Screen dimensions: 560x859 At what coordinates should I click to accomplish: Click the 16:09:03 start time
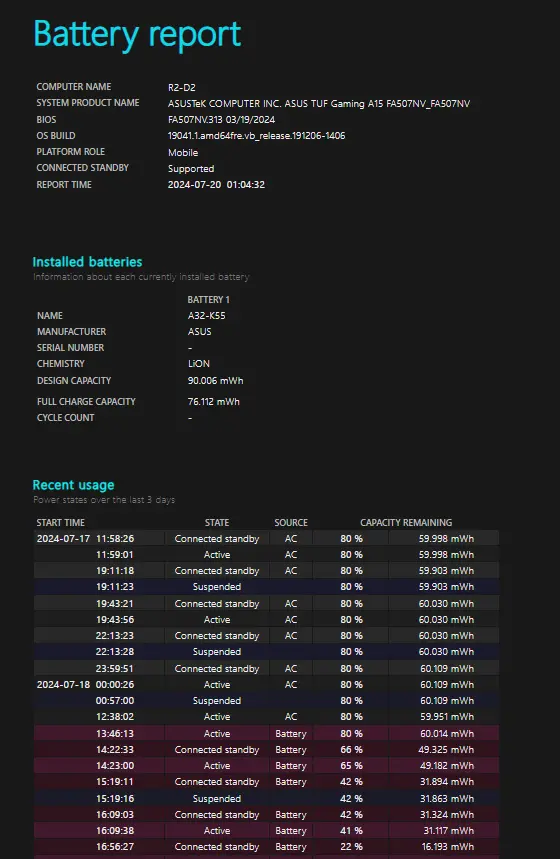pos(115,815)
